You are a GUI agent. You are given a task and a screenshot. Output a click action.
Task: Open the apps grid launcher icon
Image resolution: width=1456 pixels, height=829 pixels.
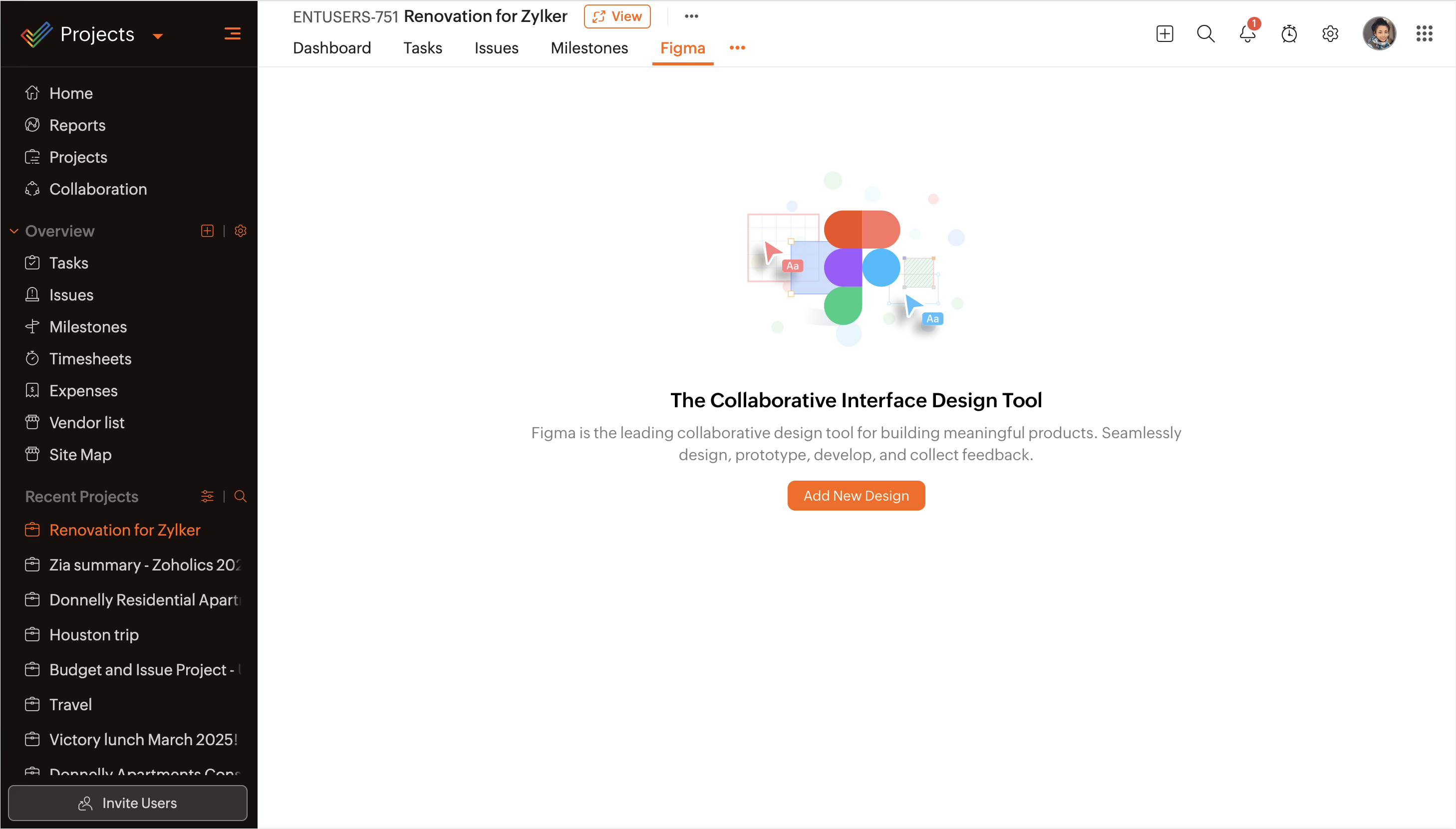click(1424, 33)
